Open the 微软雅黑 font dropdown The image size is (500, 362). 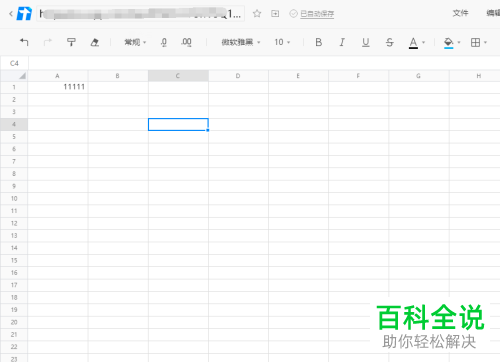(x=241, y=42)
